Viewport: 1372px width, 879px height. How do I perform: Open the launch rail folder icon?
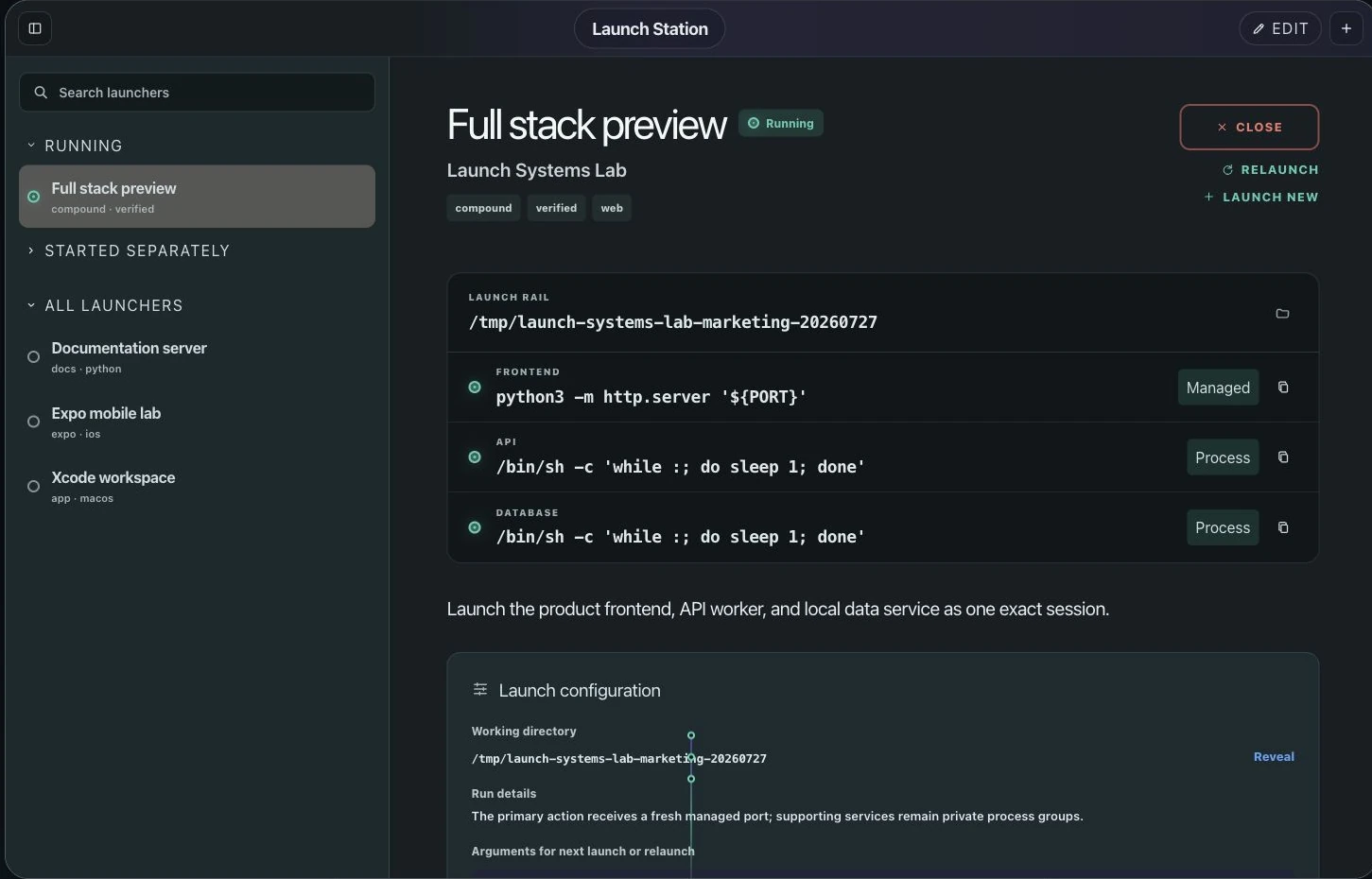click(1282, 313)
